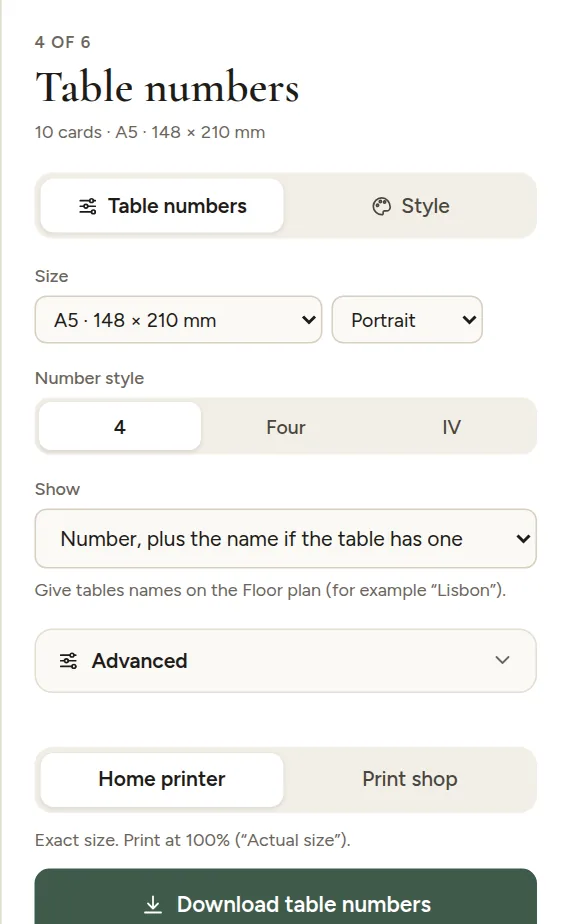Switch to the Table numbers tab

162,206
